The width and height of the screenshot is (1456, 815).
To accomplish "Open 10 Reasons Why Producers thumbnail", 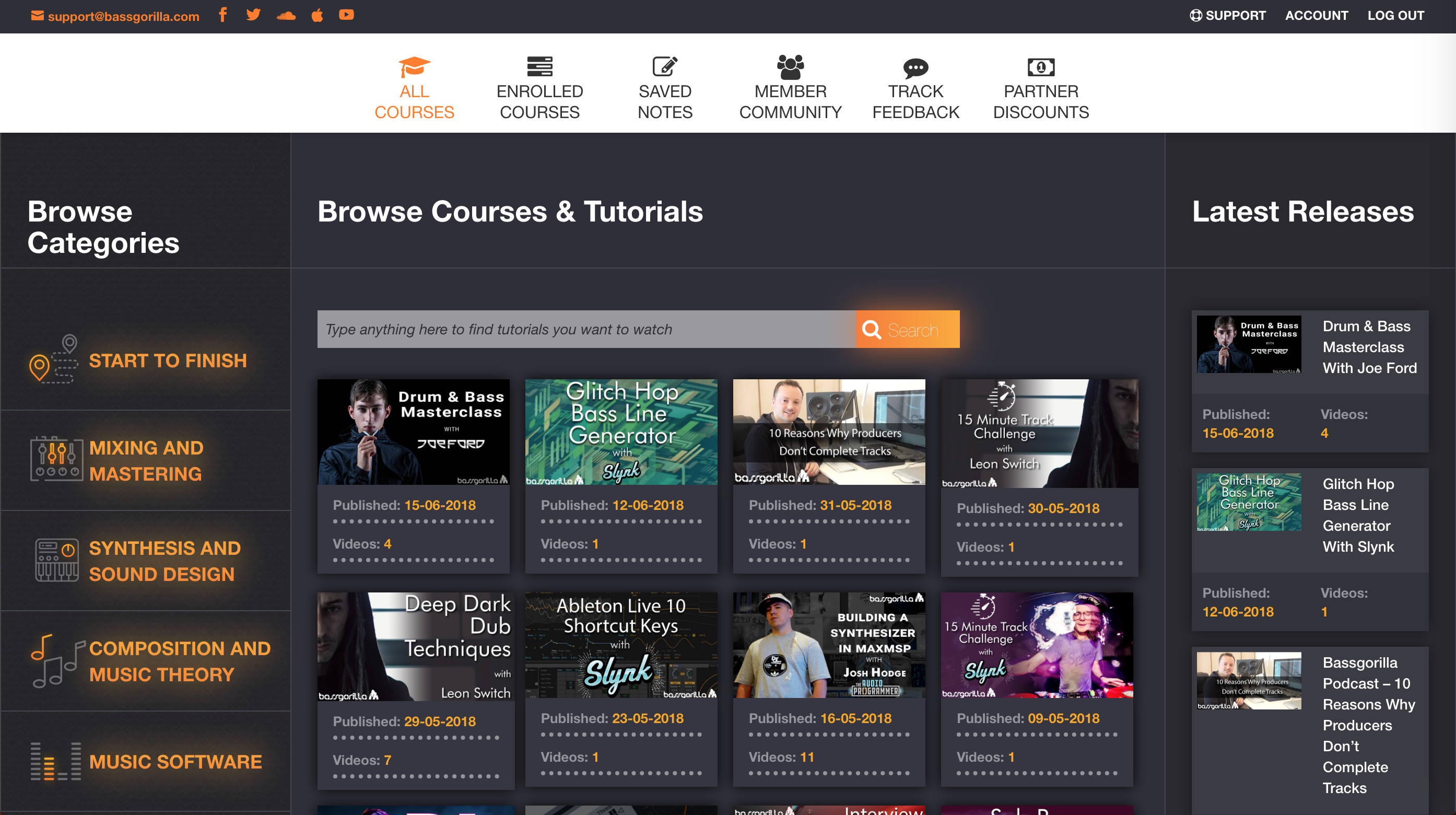I will point(829,432).
